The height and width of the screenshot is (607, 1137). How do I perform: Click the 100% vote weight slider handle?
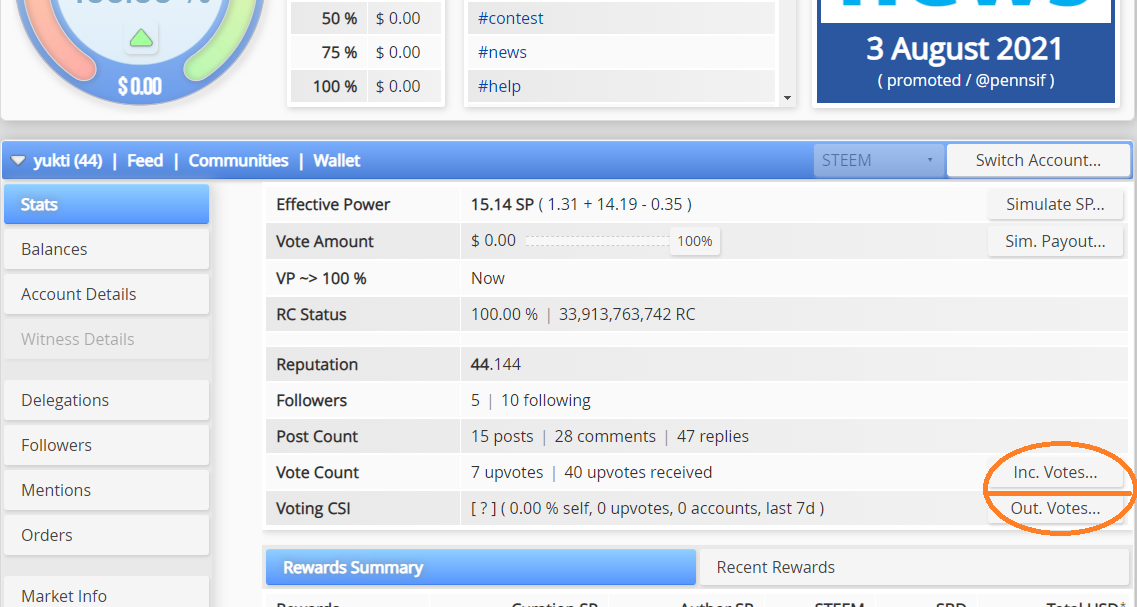point(695,241)
